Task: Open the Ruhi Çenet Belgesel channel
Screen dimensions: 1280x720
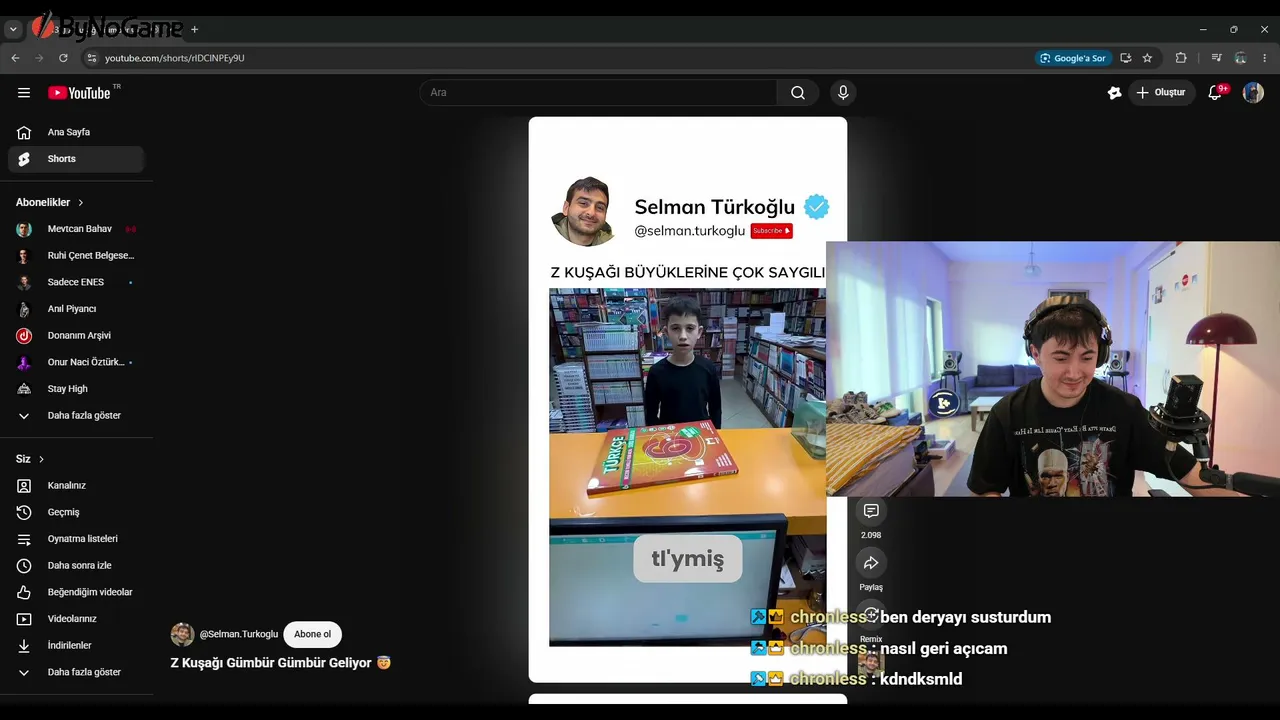Action: [x=77, y=256]
